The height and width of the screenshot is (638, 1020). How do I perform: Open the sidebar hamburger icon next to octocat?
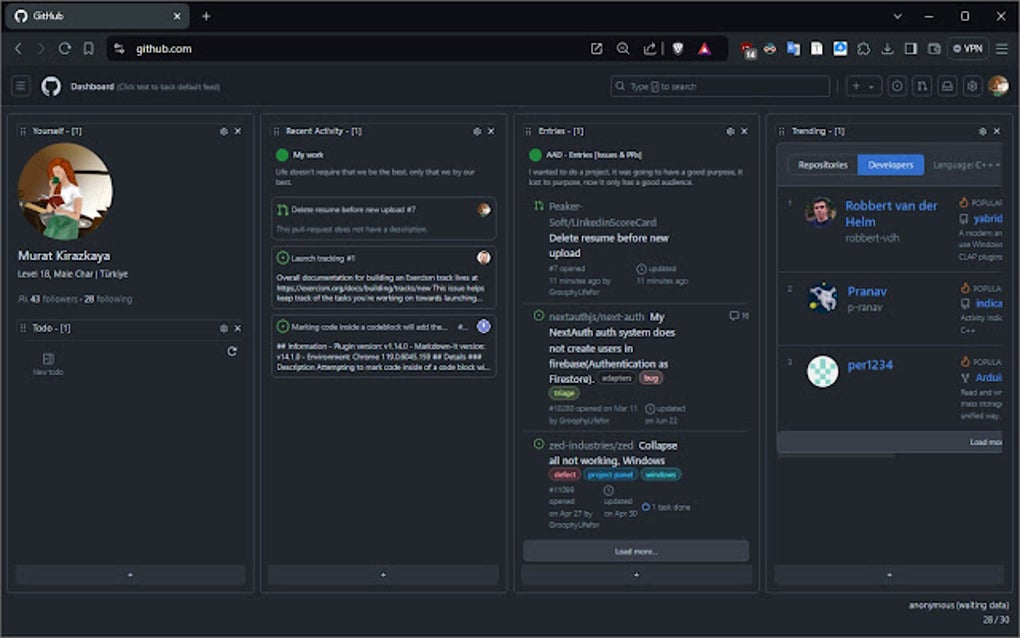click(x=20, y=86)
